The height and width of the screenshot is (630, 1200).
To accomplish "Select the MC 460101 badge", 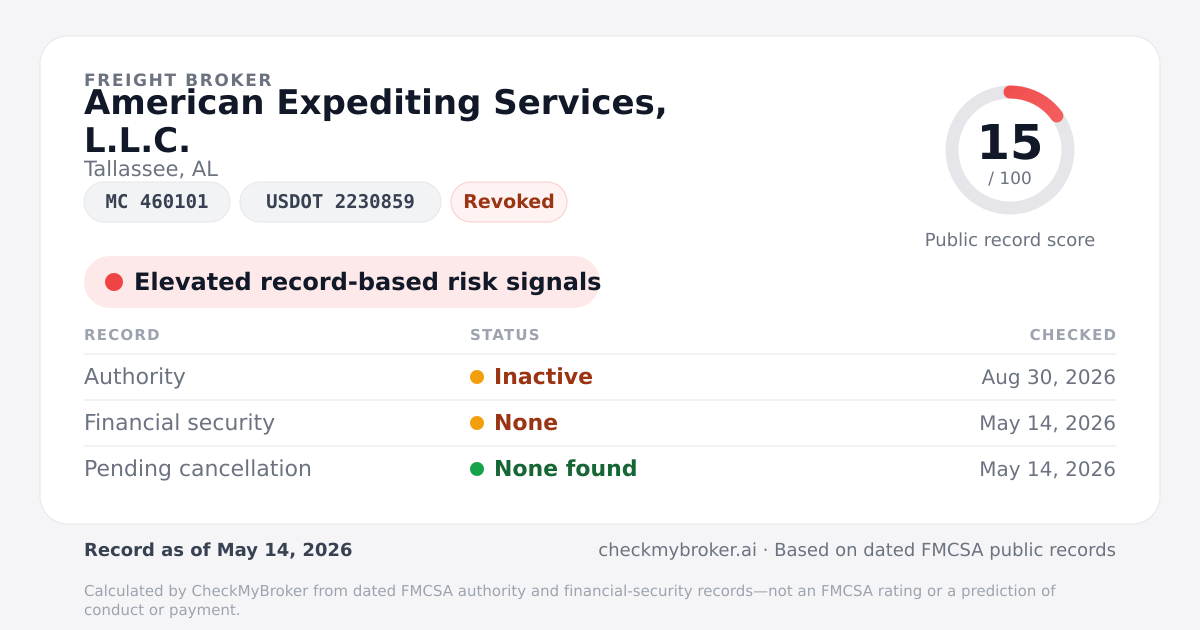I will tap(157, 202).
